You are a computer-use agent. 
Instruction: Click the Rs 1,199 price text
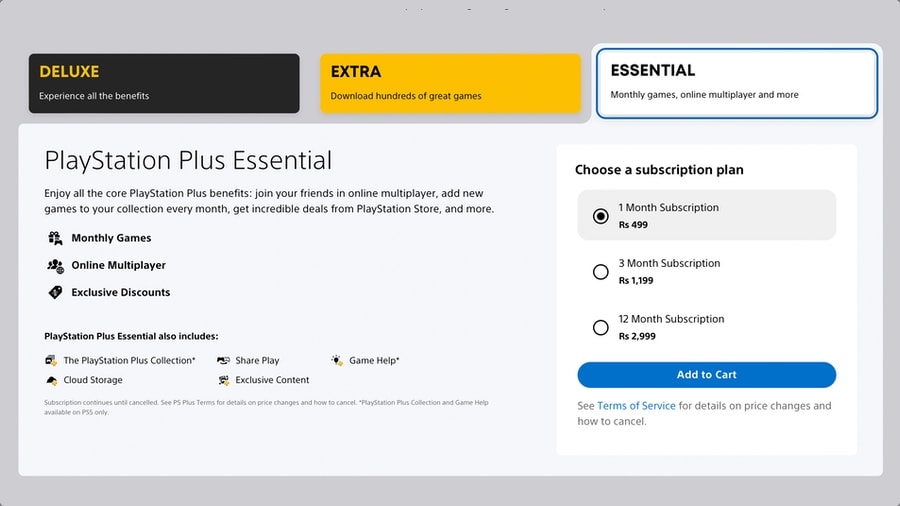point(637,280)
